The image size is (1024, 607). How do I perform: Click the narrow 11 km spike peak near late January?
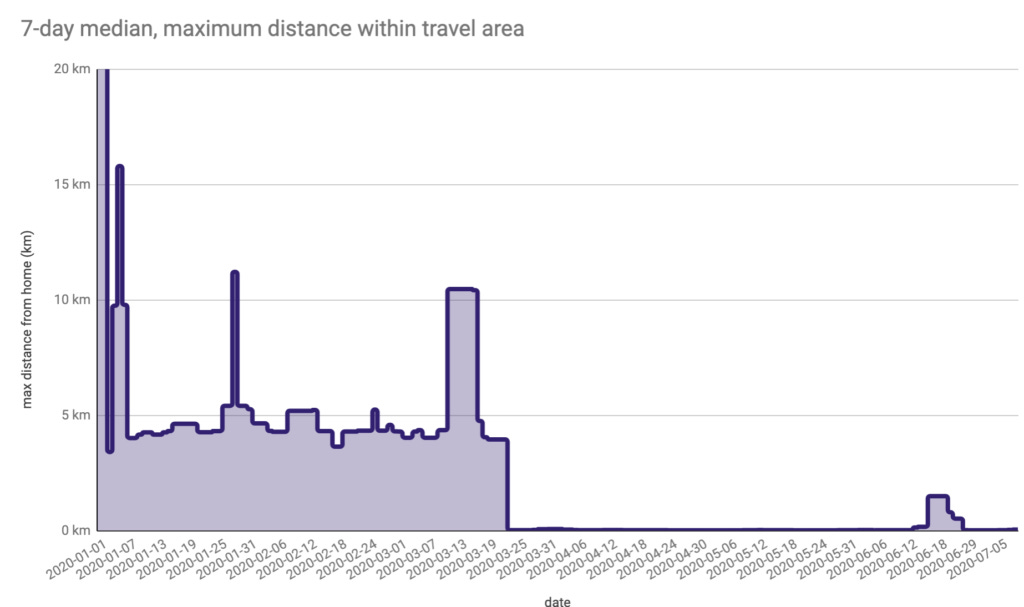[x=234, y=273]
